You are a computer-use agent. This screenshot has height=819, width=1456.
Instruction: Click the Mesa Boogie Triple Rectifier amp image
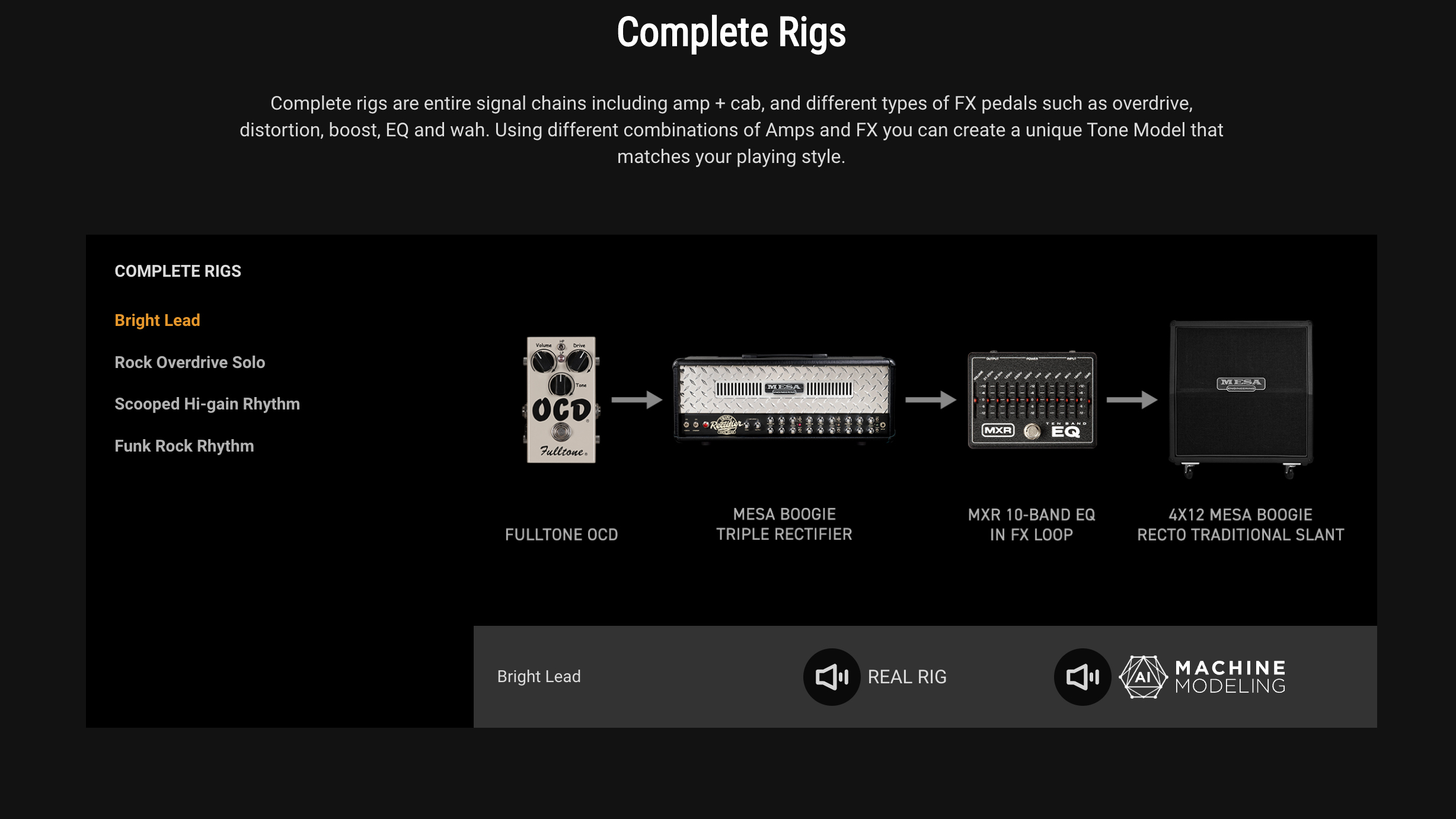784,400
